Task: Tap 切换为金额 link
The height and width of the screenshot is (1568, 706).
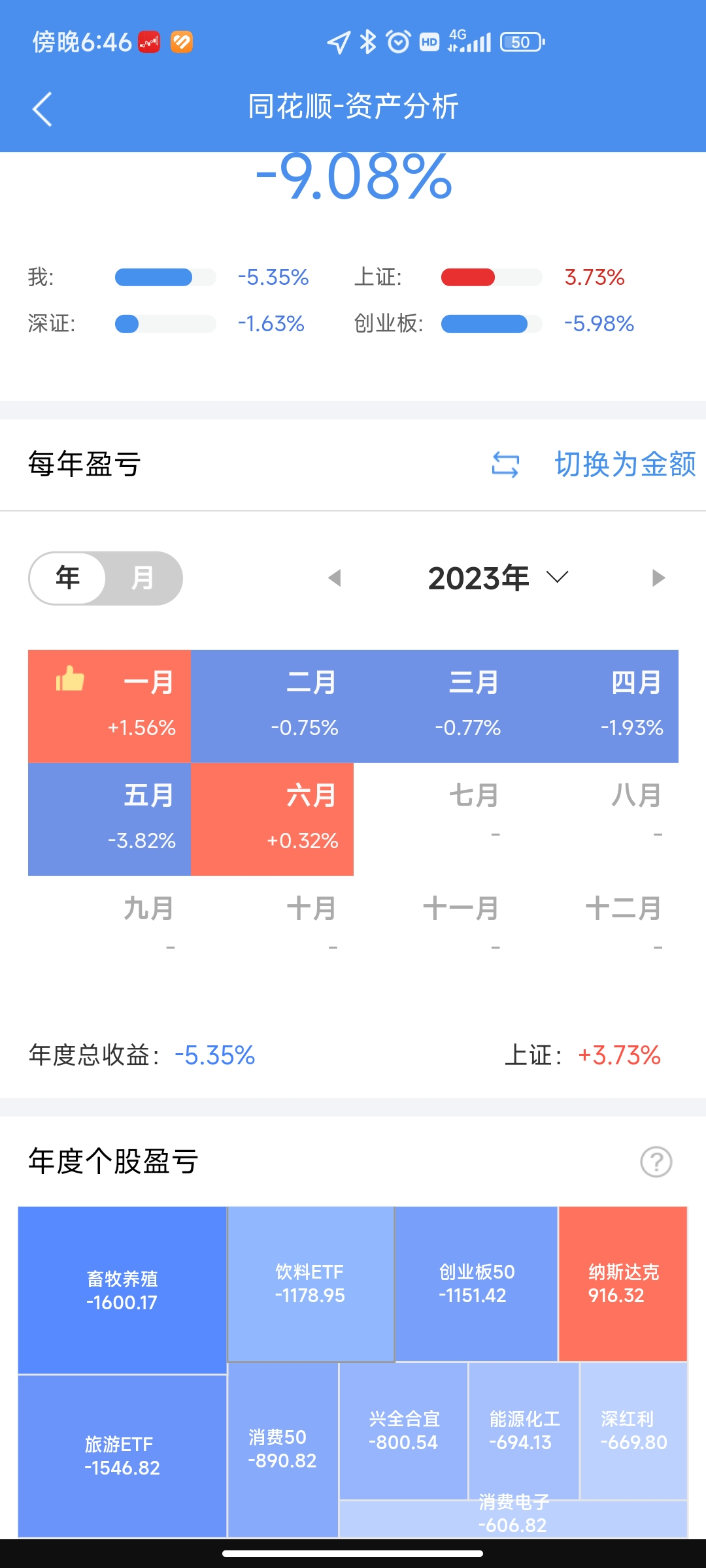Action: point(625,465)
